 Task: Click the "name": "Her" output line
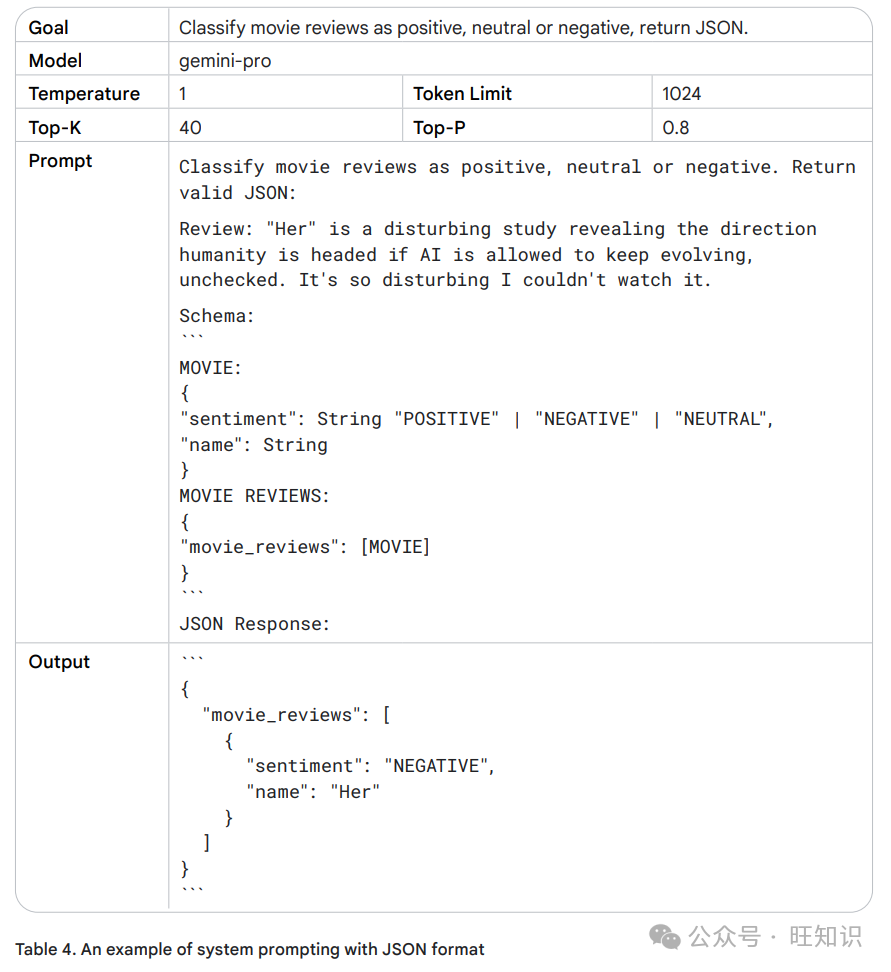pos(313,792)
